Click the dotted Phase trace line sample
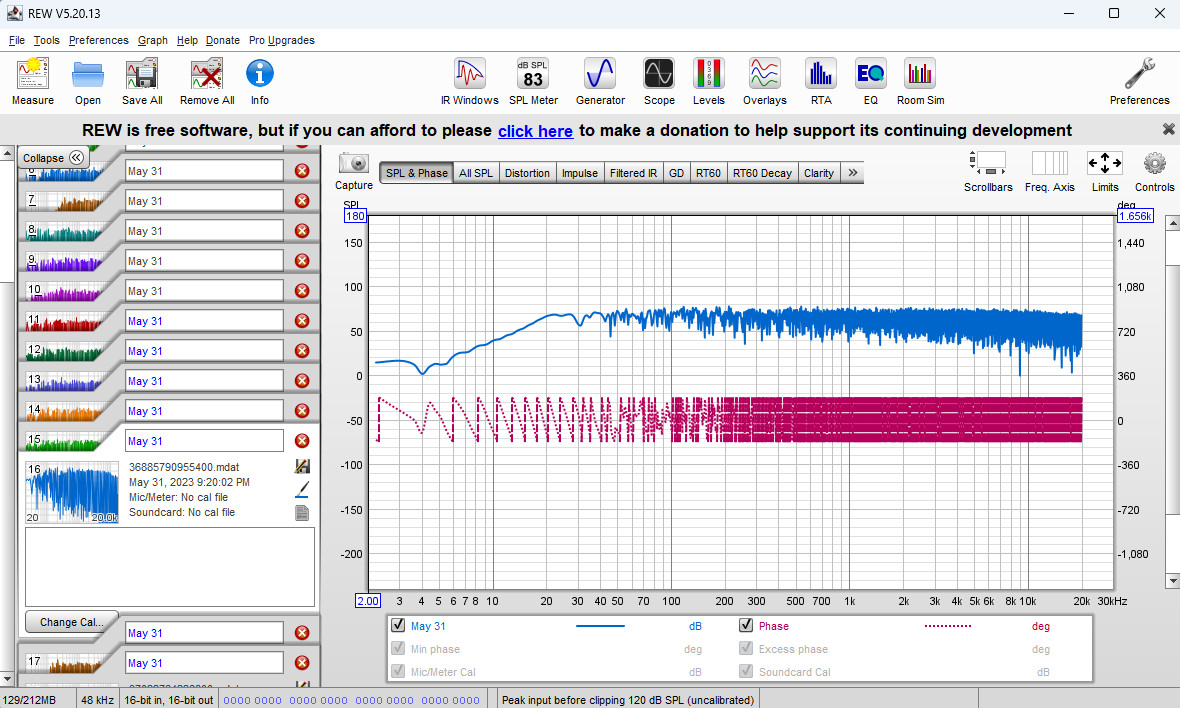Screen dimensions: 1180x708 [x=947, y=626]
